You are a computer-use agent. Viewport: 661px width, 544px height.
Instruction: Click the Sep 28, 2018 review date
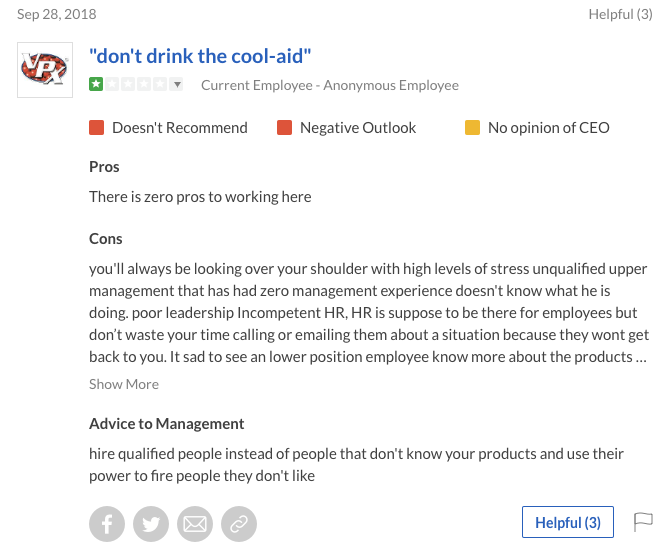point(56,14)
